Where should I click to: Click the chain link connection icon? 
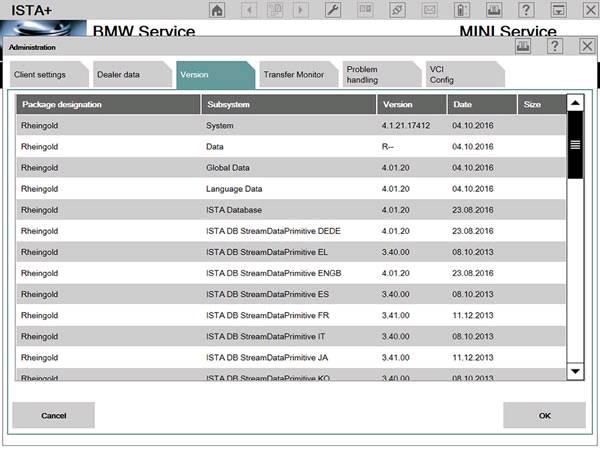(x=397, y=10)
